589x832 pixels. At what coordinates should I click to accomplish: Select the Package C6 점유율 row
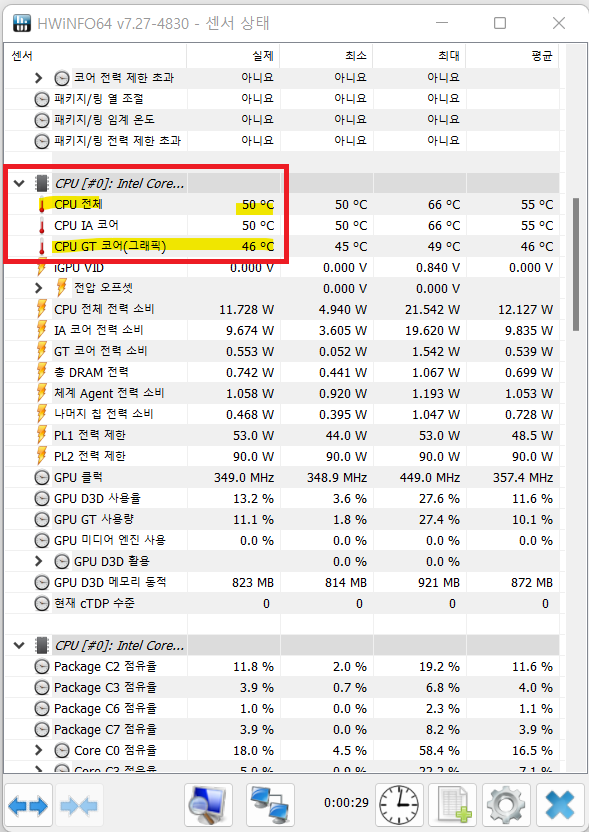coord(281,708)
